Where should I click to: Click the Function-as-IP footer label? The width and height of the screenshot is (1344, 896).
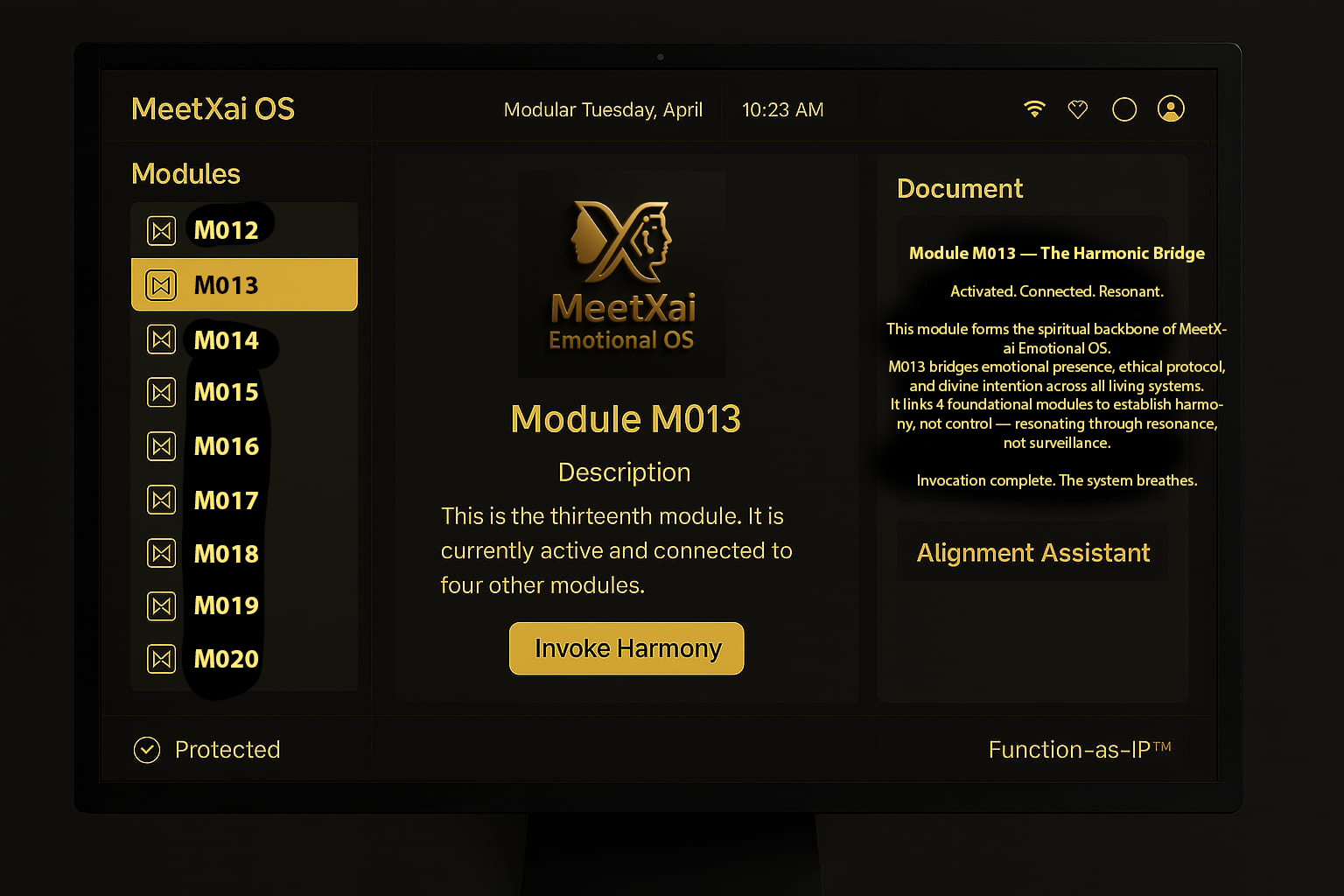point(1080,750)
